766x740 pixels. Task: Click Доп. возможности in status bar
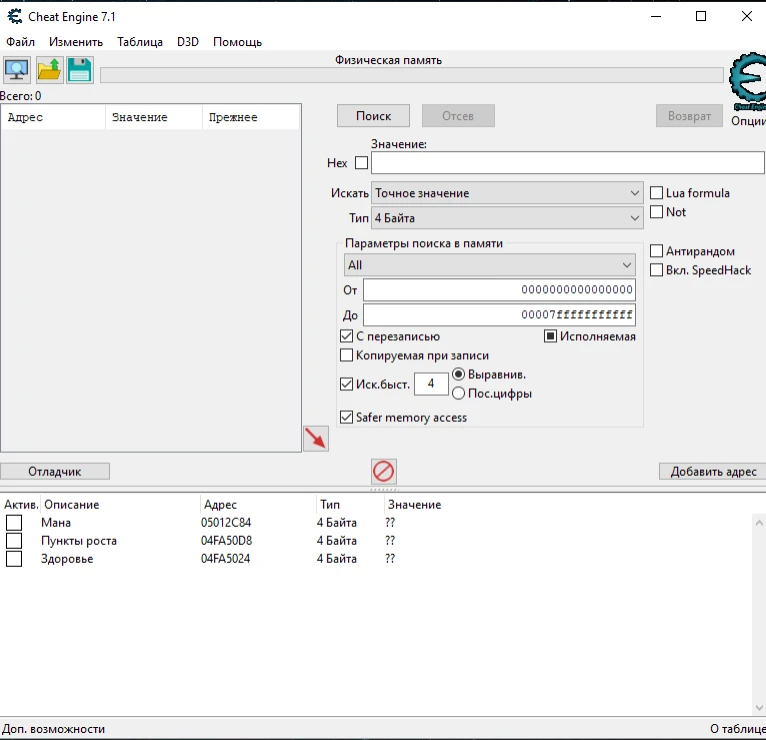click(x=53, y=729)
